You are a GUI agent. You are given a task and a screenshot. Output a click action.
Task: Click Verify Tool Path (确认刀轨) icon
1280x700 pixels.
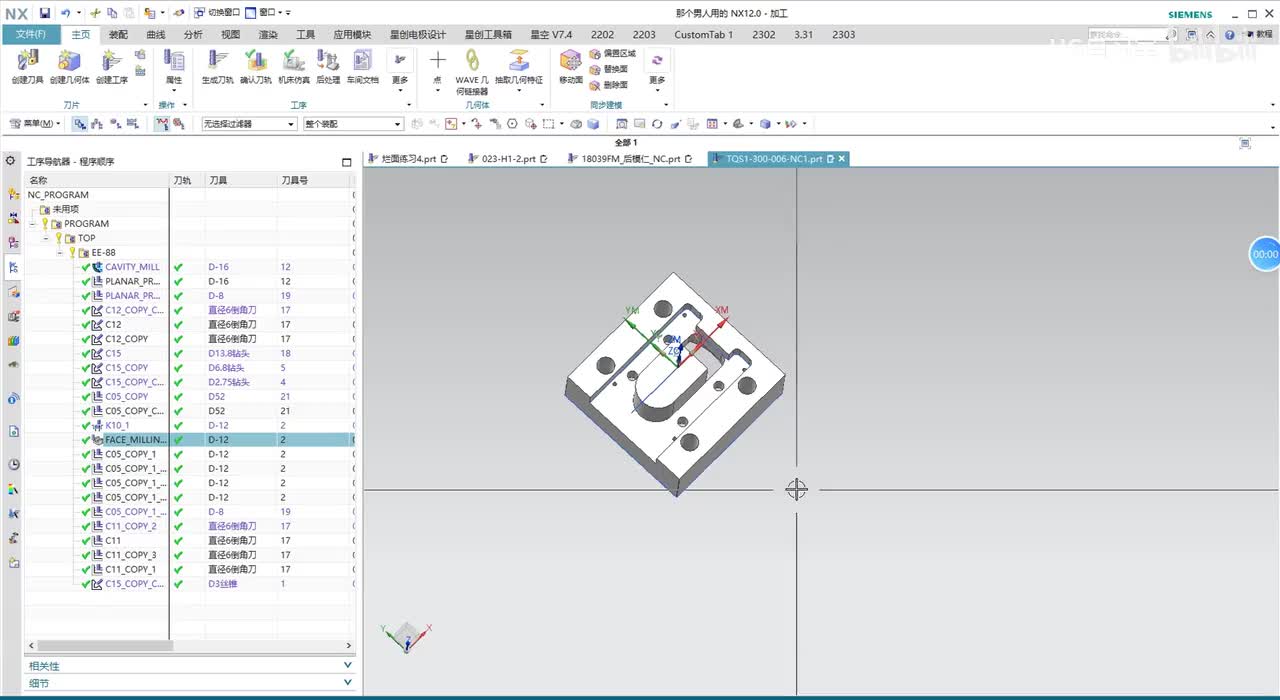tap(255, 62)
